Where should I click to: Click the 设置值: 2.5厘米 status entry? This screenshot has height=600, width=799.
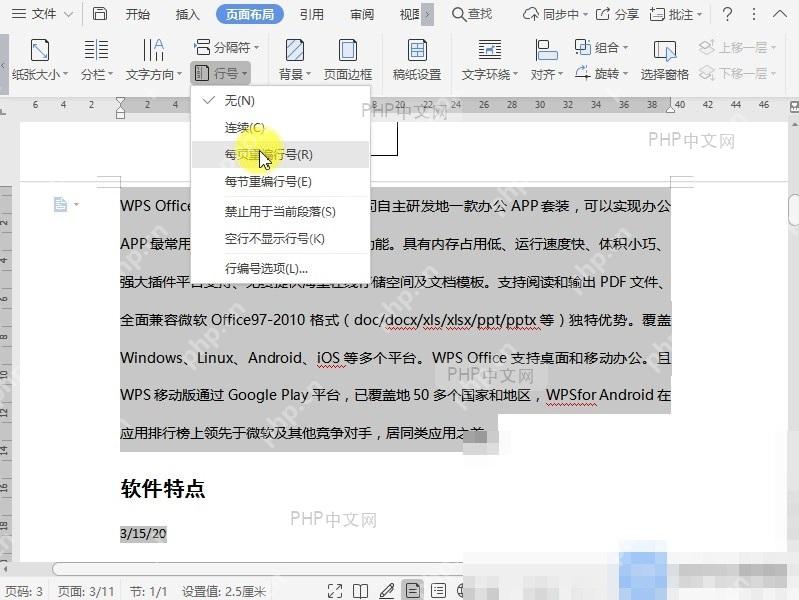tap(224, 591)
